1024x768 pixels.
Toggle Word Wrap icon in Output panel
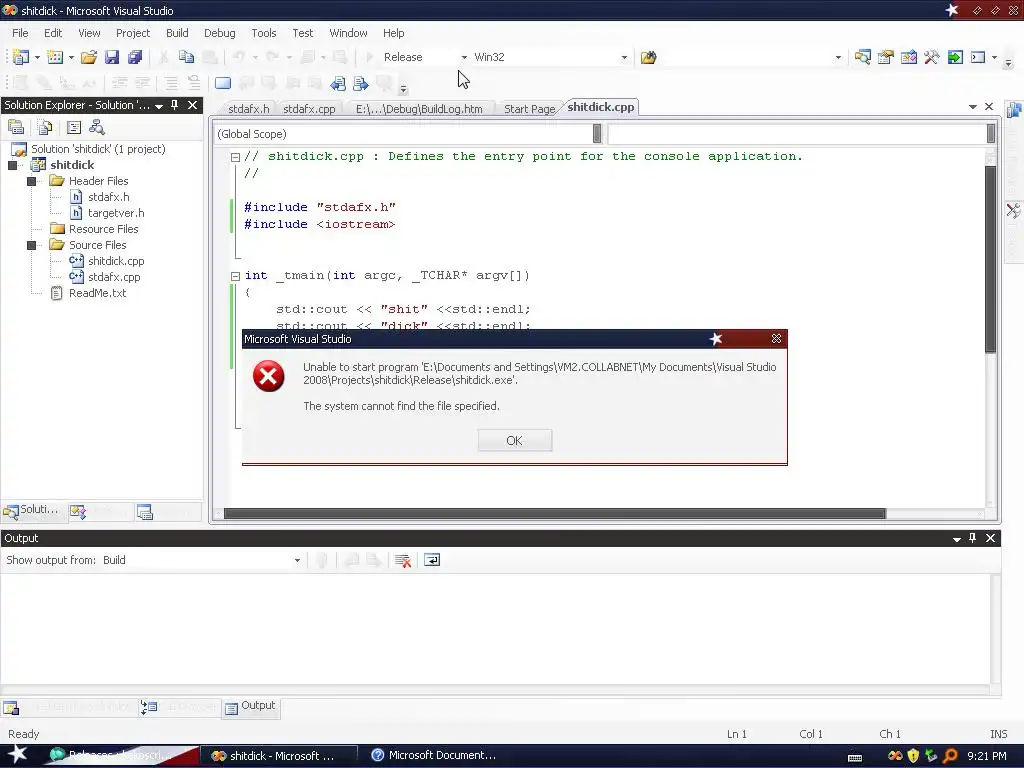pyautogui.click(x=432, y=560)
